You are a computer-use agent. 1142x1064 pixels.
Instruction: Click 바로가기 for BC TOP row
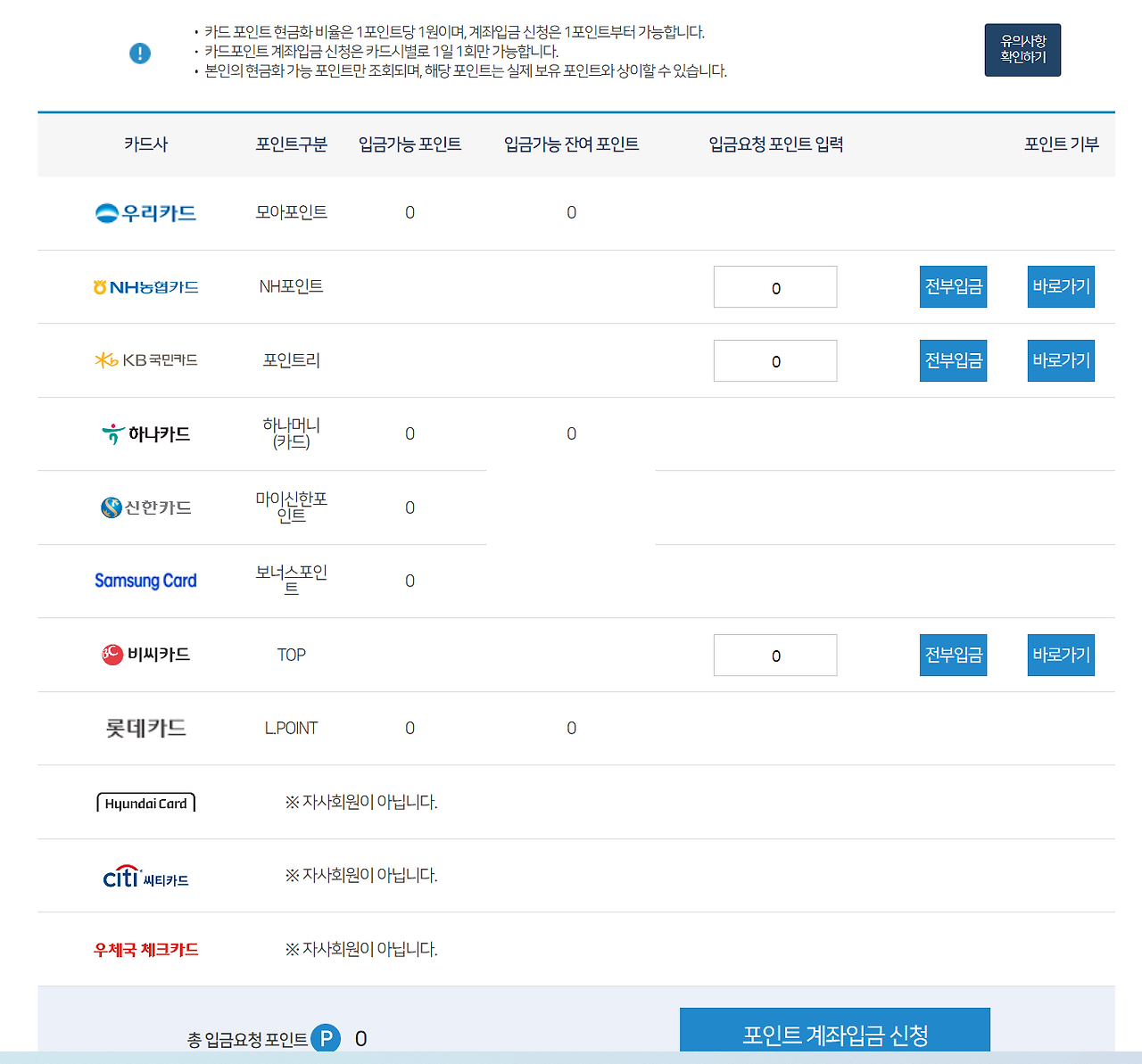(1061, 655)
